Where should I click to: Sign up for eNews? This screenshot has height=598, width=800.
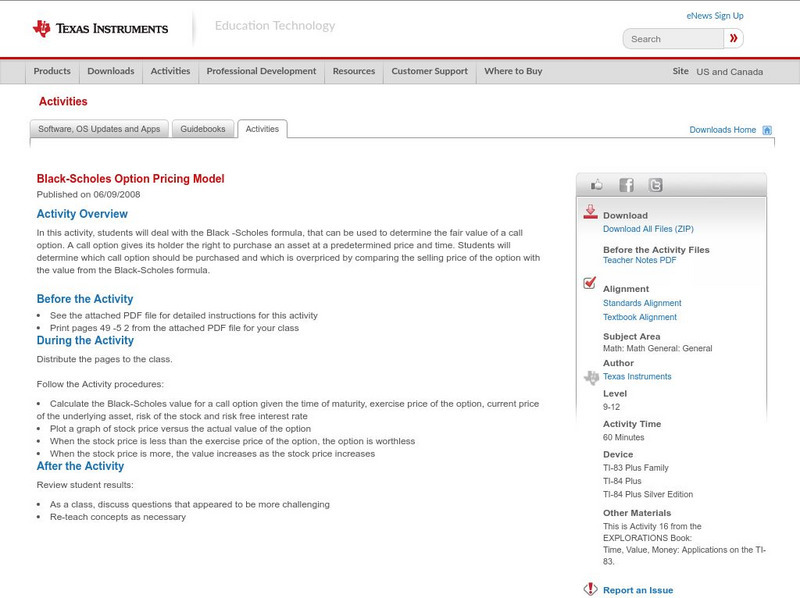pos(714,15)
